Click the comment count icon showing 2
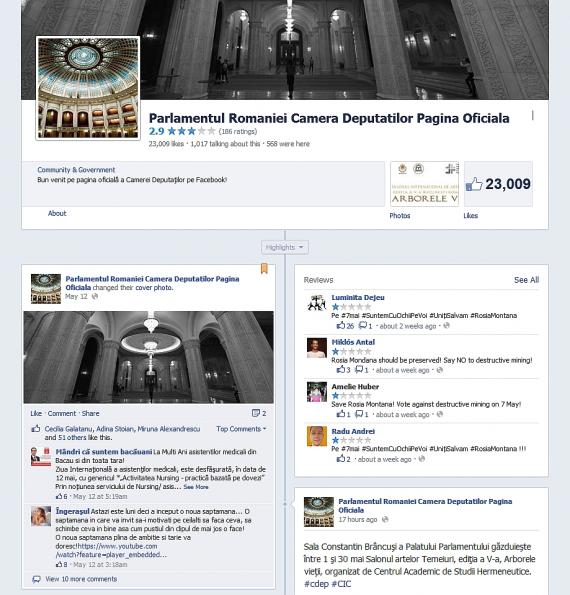The height and width of the screenshot is (595, 570). click(259, 413)
